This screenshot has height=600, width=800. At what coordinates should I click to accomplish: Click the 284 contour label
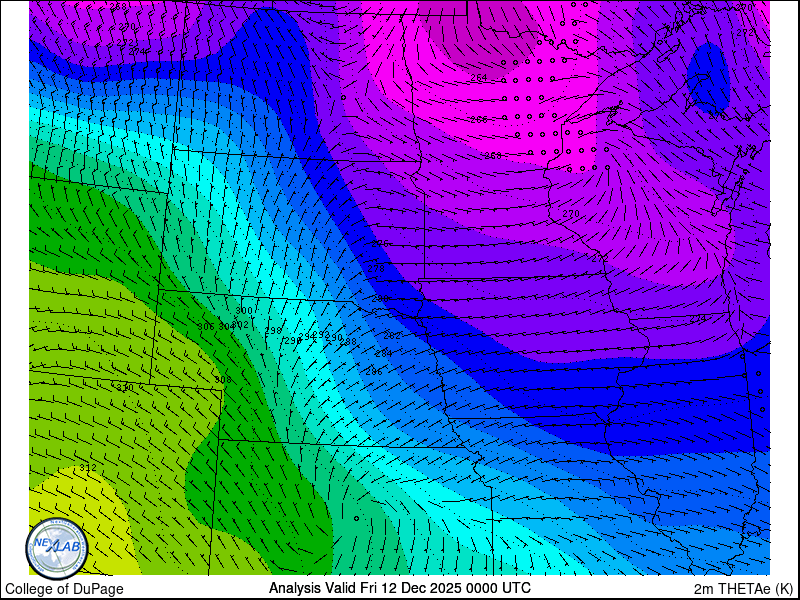383,353
